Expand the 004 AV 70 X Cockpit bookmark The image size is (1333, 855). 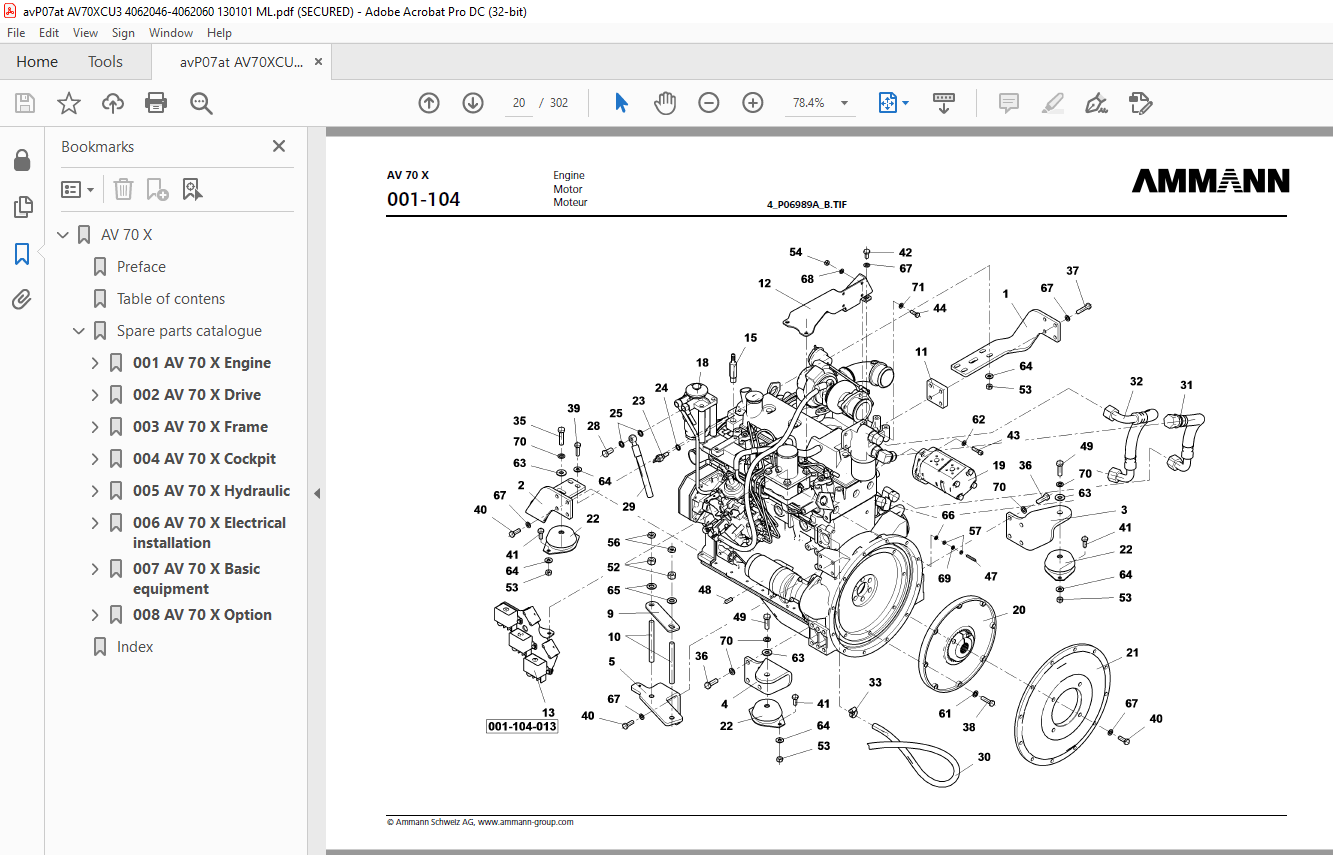click(x=95, y=459)
